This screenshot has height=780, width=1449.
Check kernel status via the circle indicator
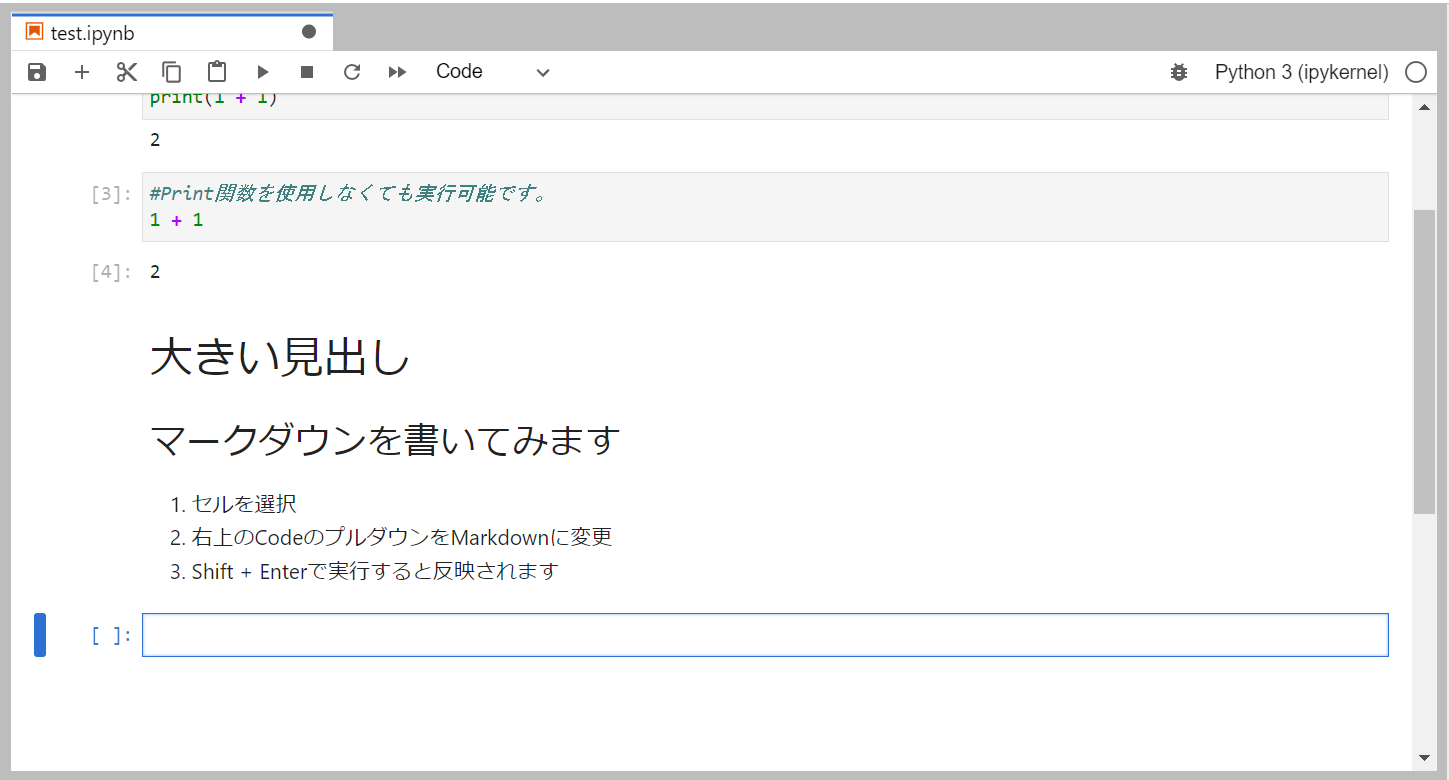[1416, 71]
